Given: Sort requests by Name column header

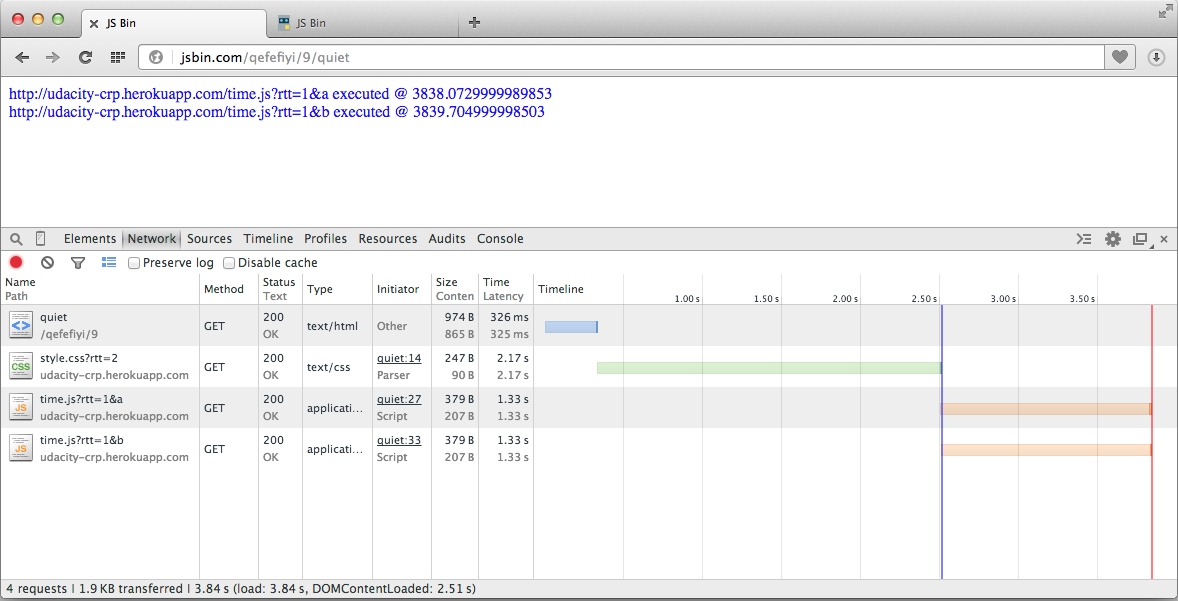Looking at the screenshot, I should pos(100,289).
